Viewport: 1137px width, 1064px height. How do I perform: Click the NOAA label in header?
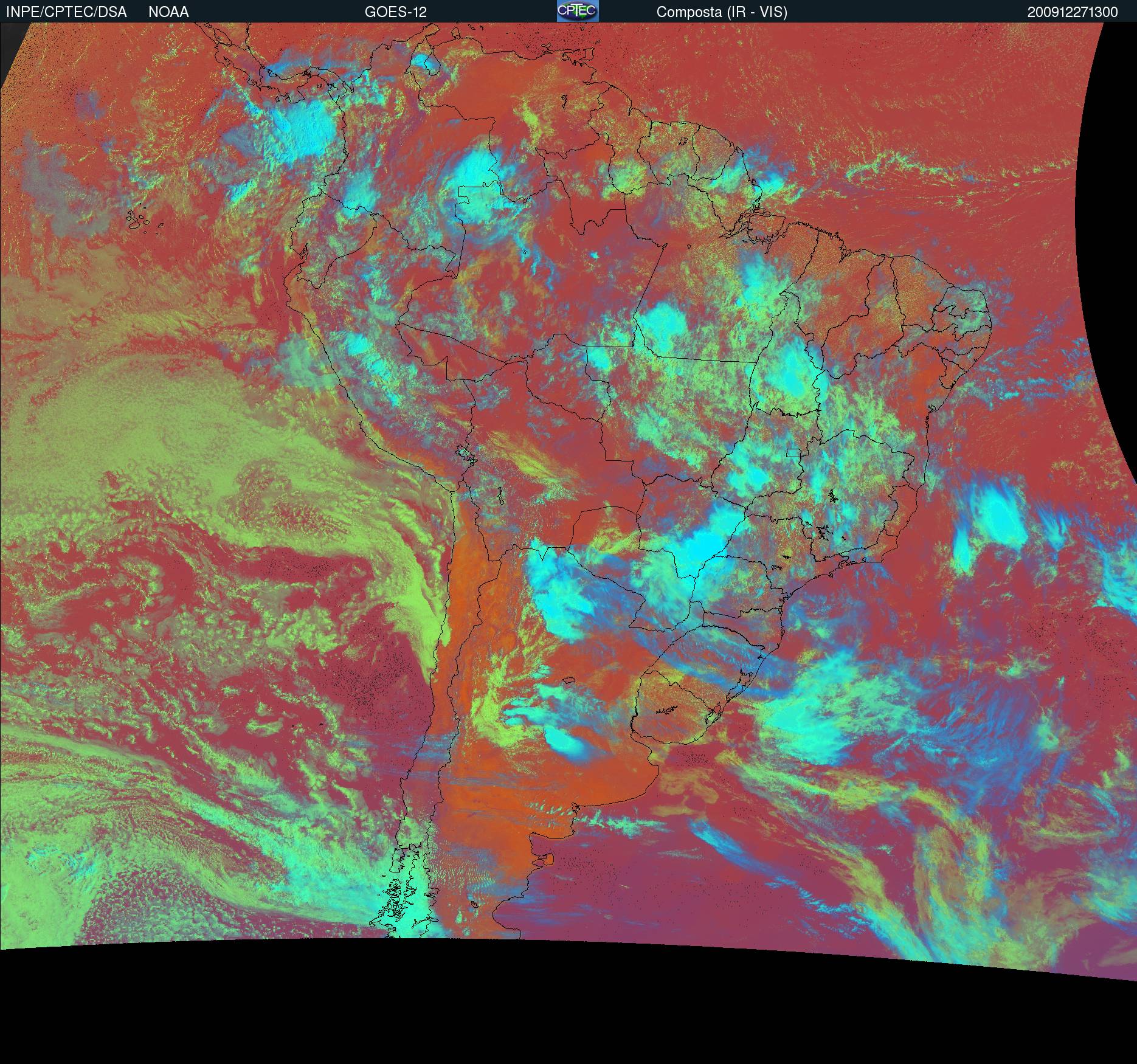(x=168, y=12)
